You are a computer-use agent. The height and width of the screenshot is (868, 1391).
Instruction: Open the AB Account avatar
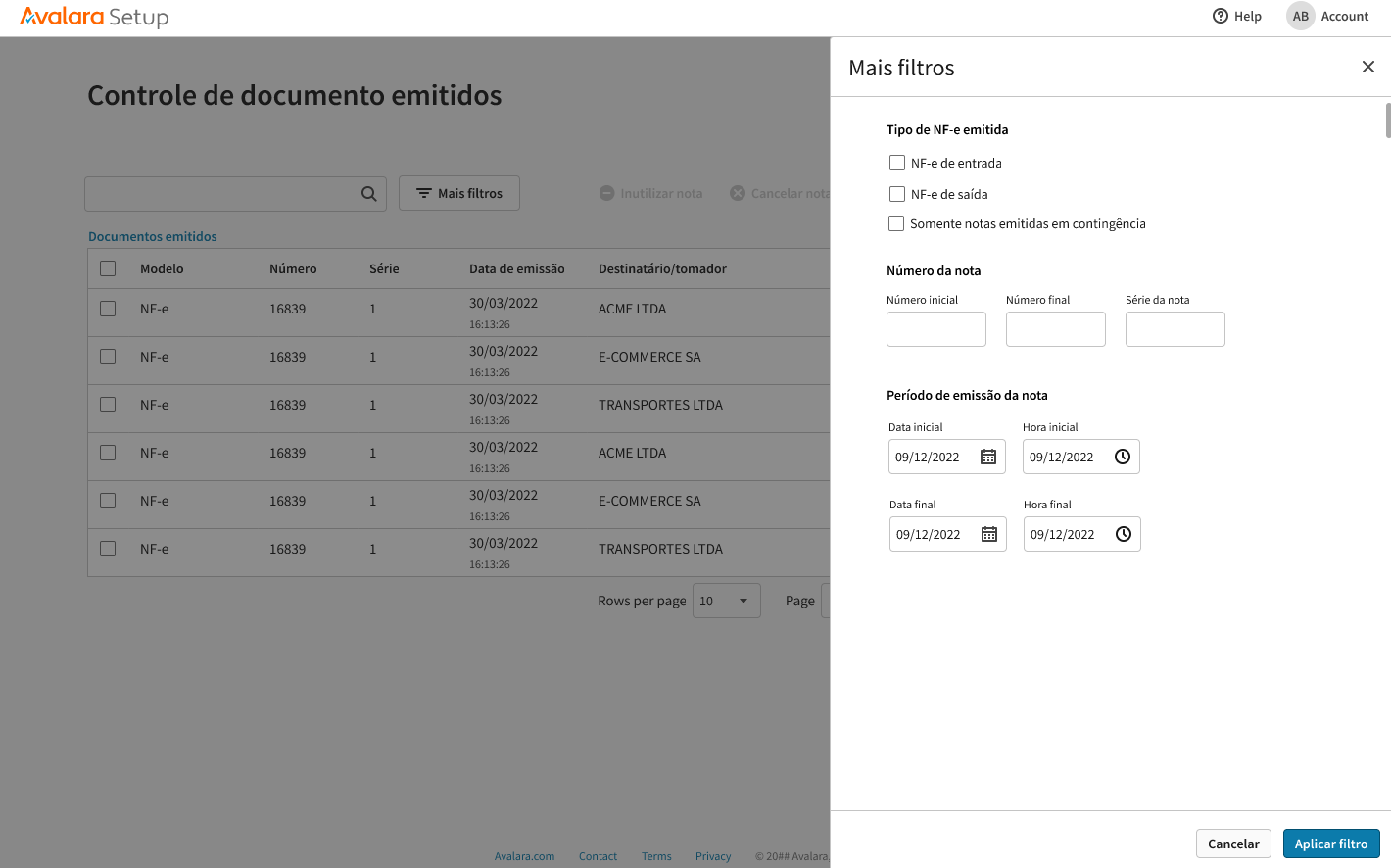1300,16
